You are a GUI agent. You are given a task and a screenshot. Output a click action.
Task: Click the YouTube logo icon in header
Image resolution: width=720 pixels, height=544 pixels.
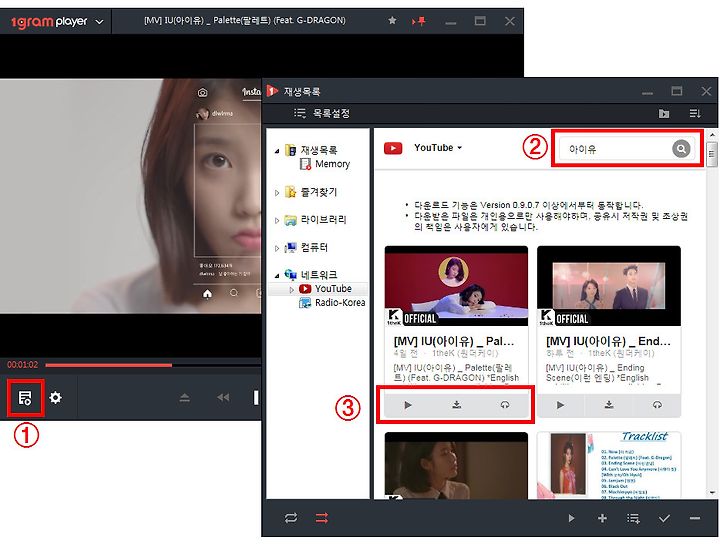click(x=393, y=148)
